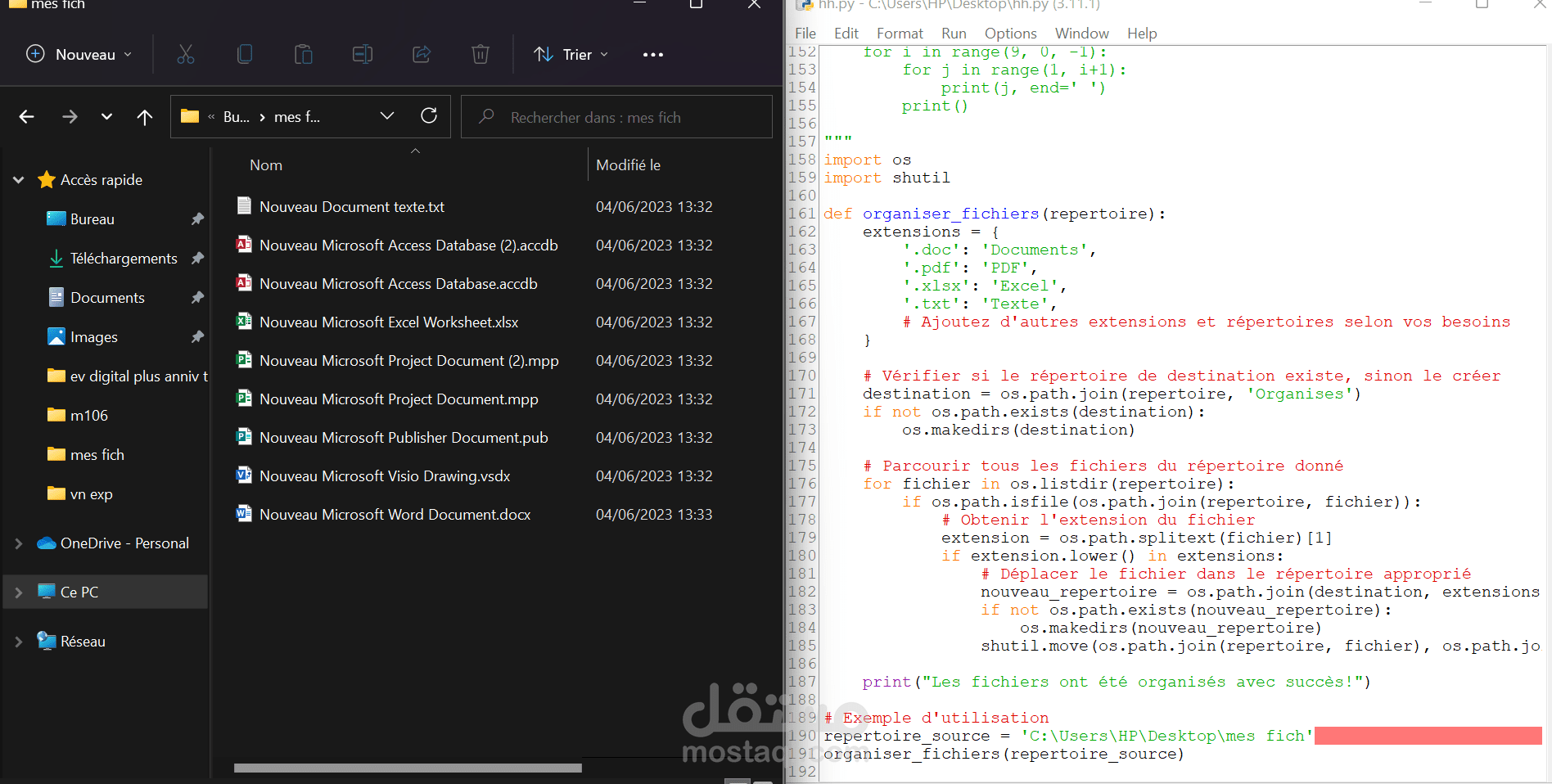Select mes fich folder in sidebar
Image resolution: width=1552 pixels, height=784 pixels.
pos(97,455)
